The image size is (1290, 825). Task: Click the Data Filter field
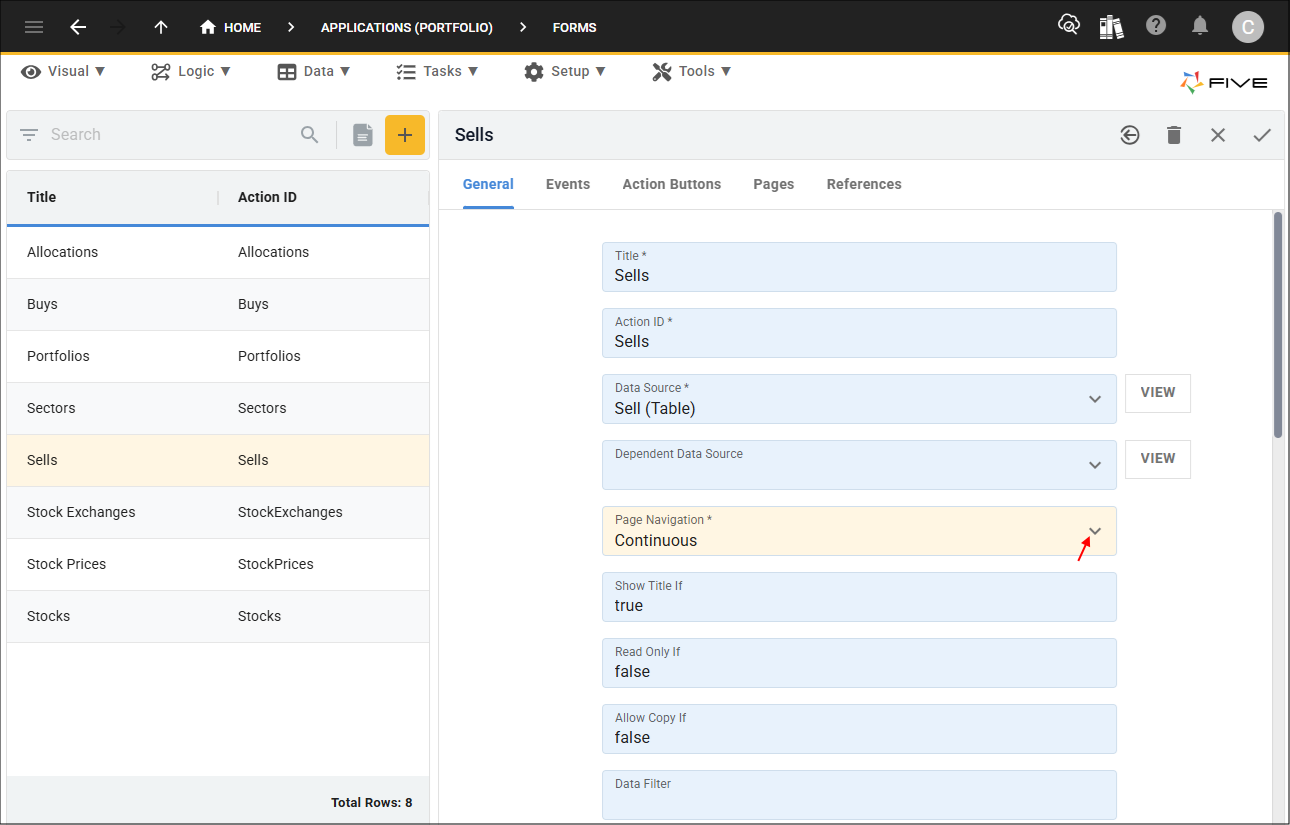point(859,795)
